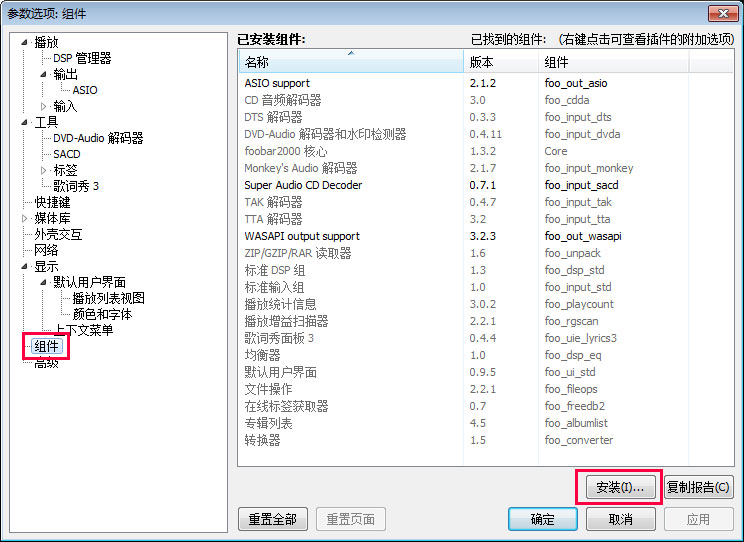This screenshot has height=542, width=744.
Task: Select Monkey's Audio 解码器 row
Action: click(x=486, y=168)
